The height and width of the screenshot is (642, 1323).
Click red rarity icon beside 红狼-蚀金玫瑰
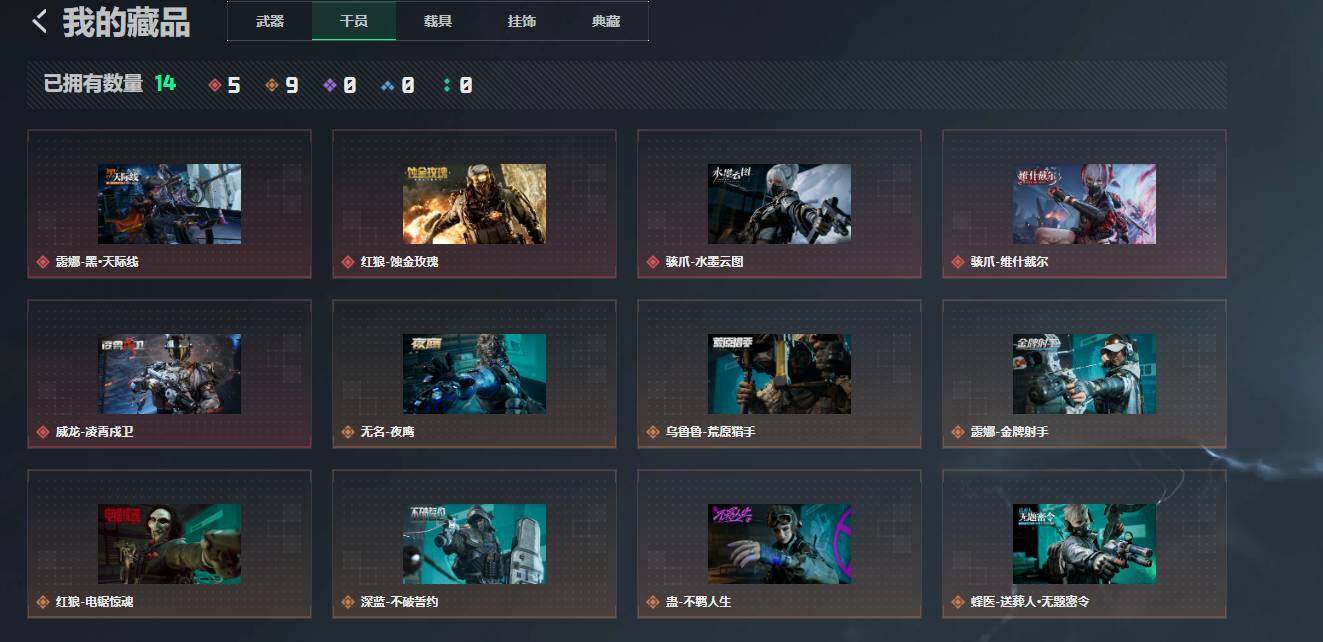coord(348,262)
